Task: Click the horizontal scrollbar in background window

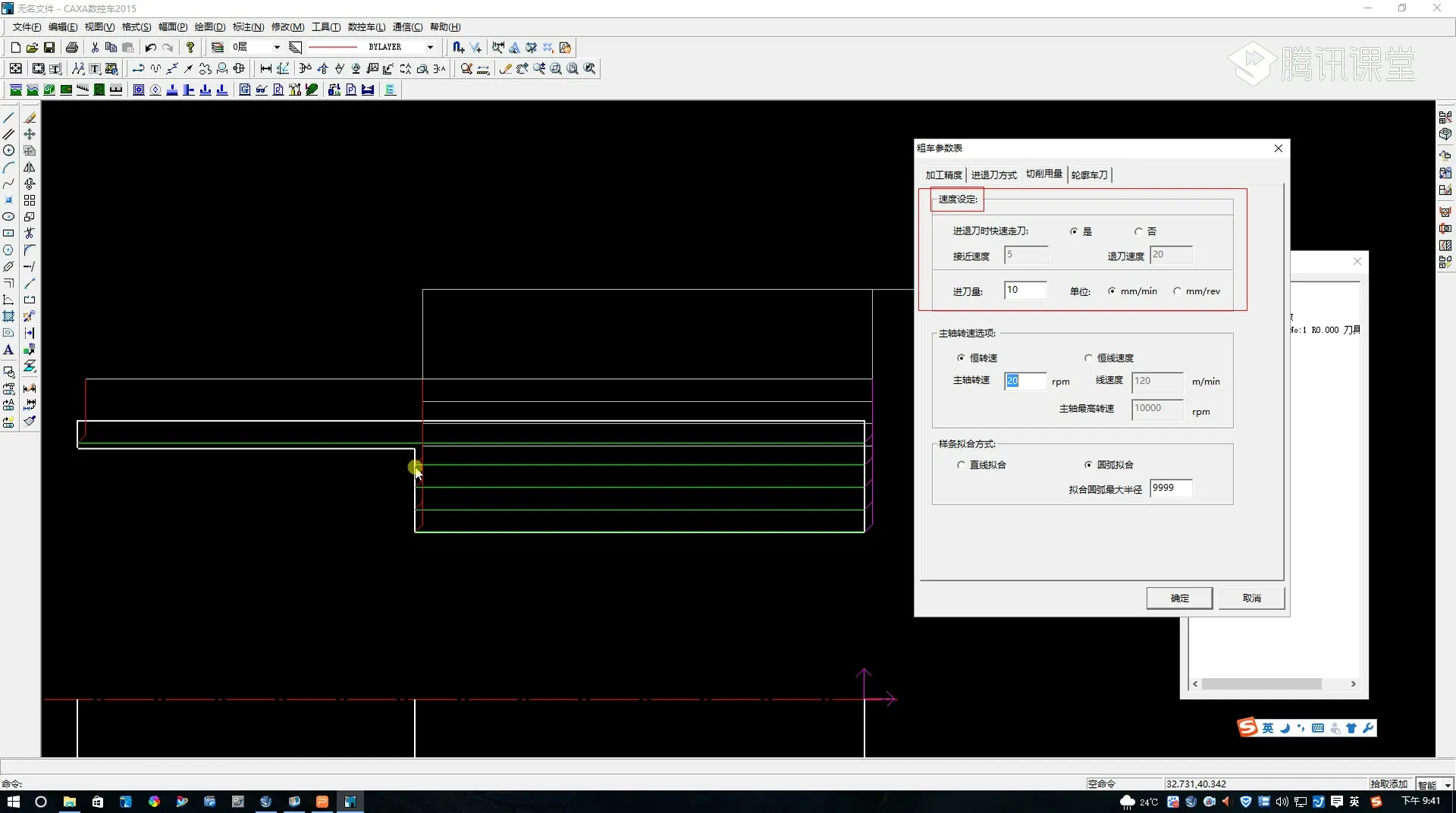Action: (1261, 684)
